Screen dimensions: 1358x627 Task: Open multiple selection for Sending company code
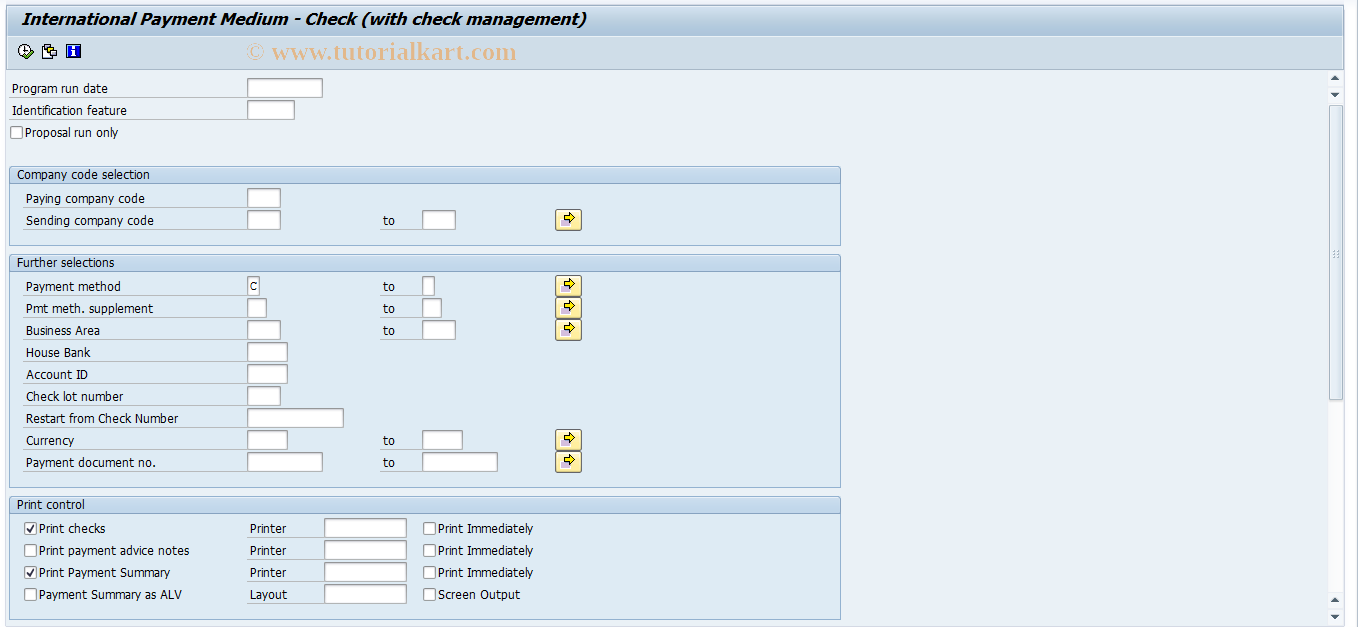pyautogui.click(x=568, y=220)
